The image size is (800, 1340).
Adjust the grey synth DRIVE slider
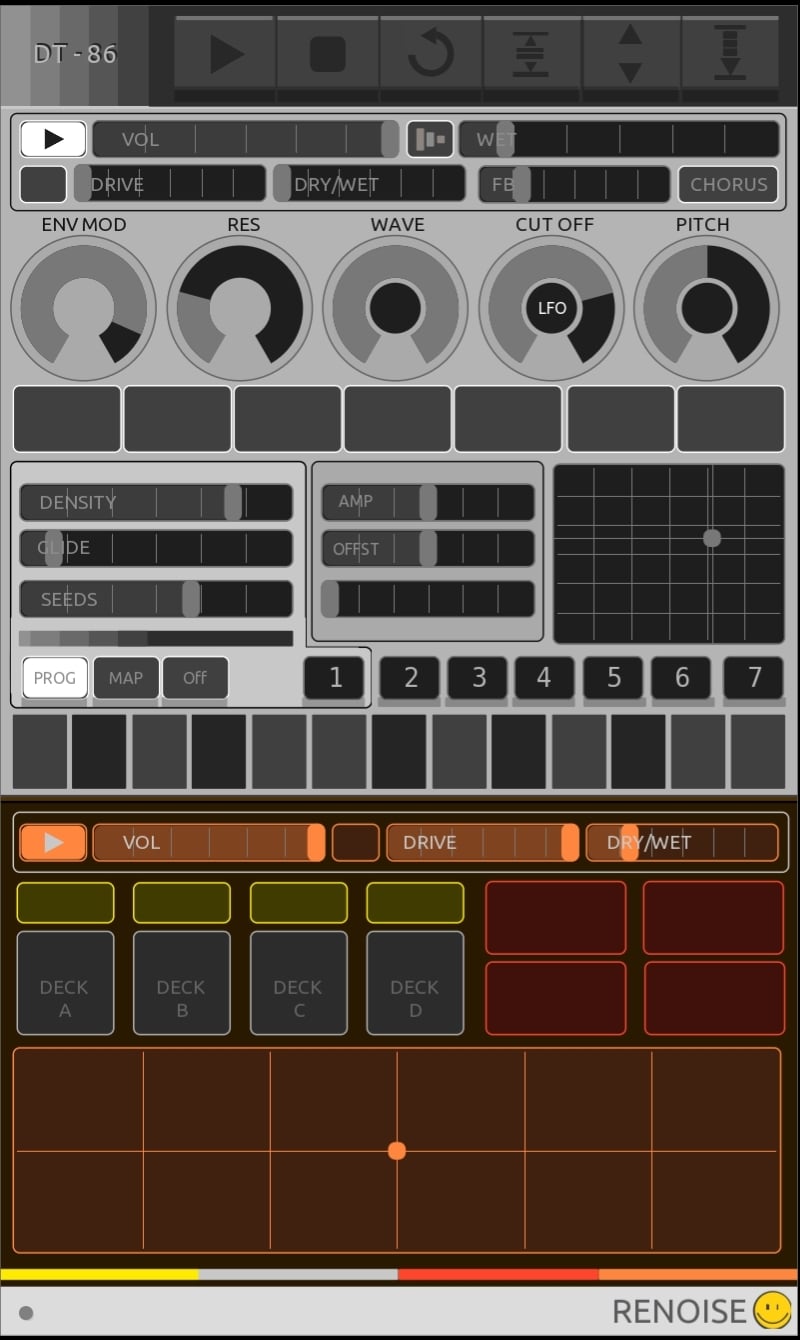(x=170, y=184)
